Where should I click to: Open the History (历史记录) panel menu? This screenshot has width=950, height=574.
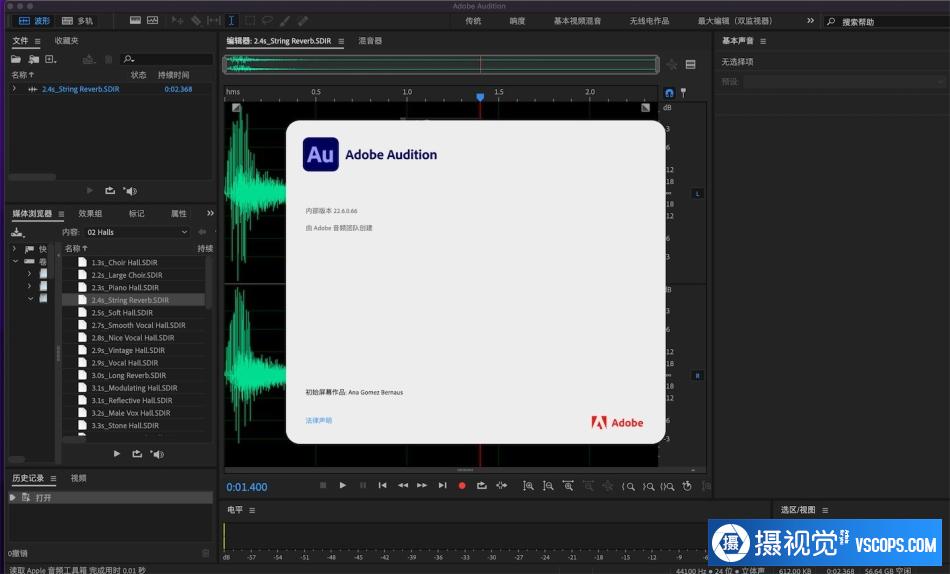point(53,479)
